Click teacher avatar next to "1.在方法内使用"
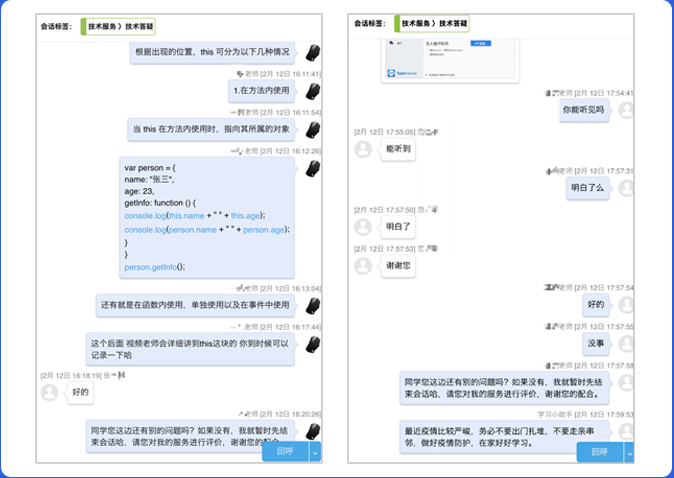The width and height of the screenshot is (674, 478). 312,91
